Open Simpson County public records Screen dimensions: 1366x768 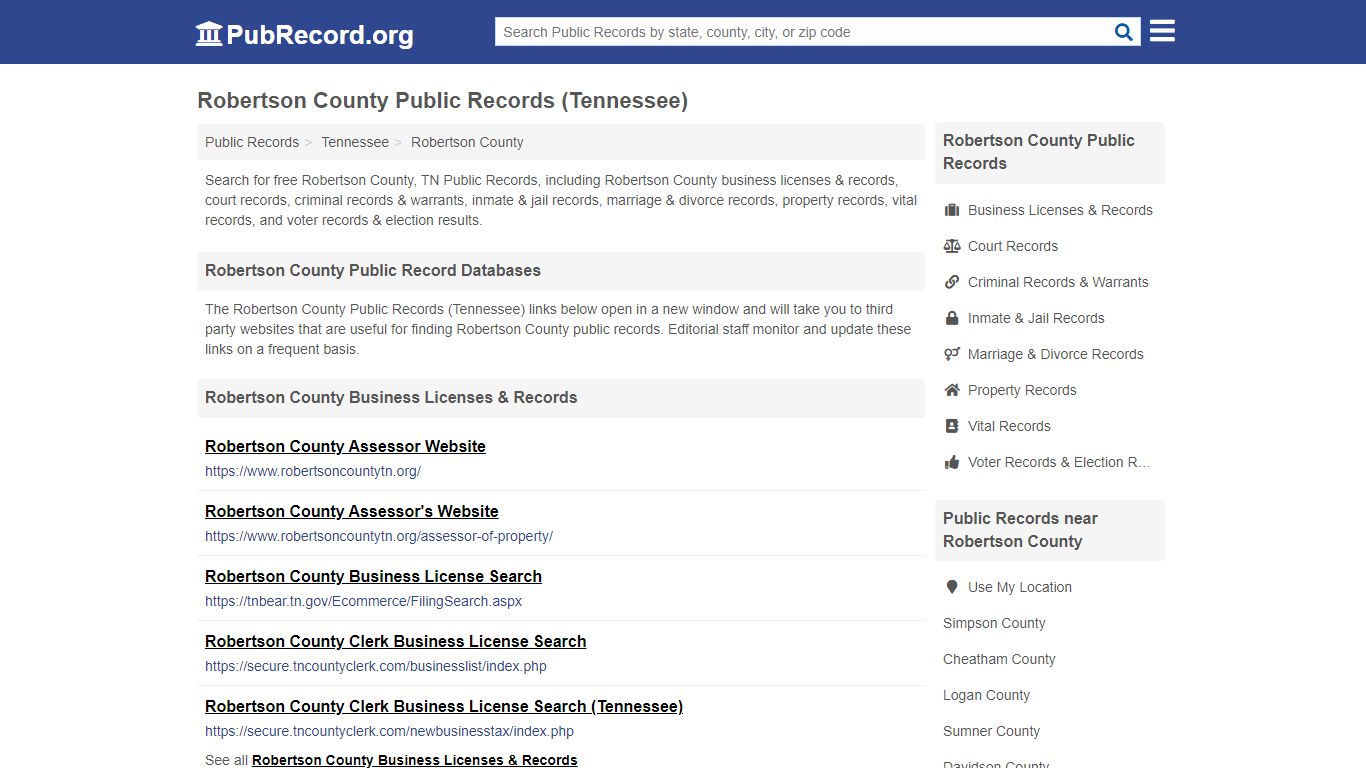994,623
